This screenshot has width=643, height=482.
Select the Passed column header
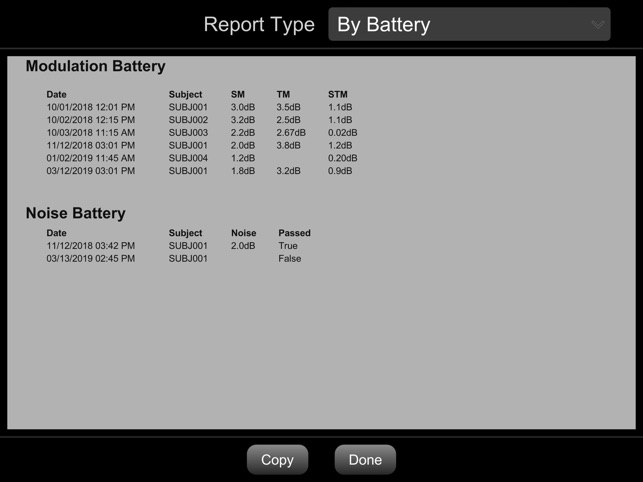point(294,233)
